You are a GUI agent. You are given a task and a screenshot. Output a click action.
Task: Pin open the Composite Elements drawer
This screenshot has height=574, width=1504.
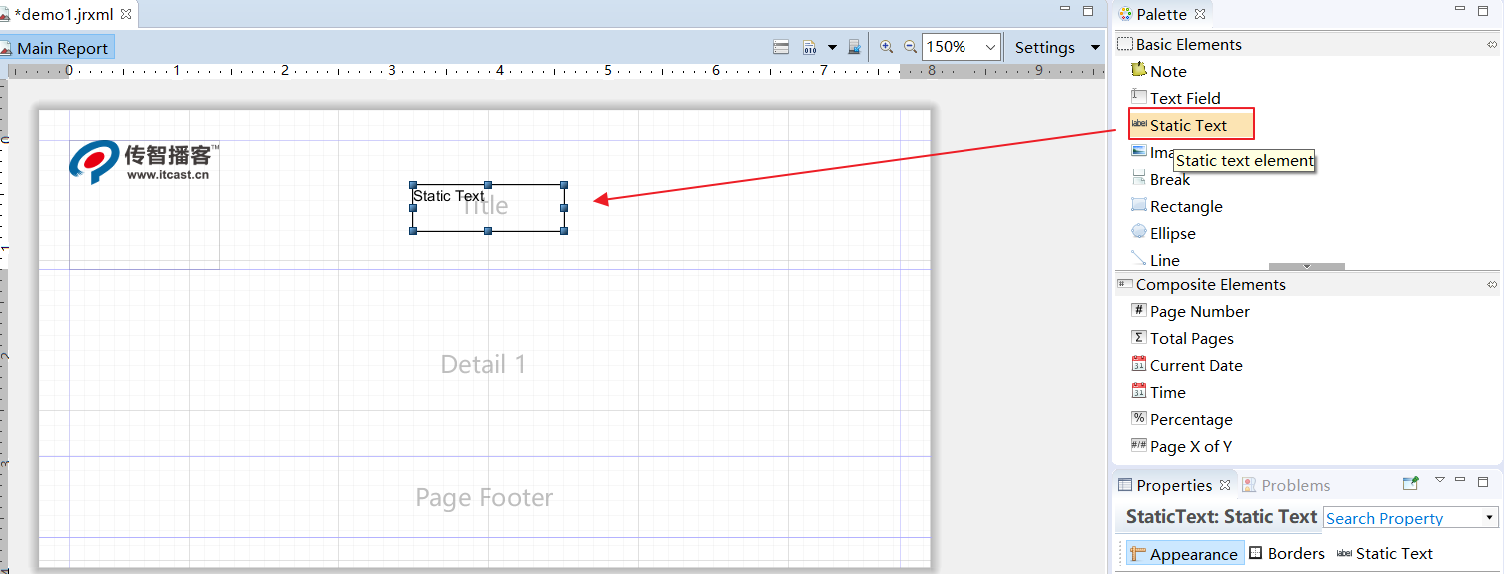pos(1492,284)
